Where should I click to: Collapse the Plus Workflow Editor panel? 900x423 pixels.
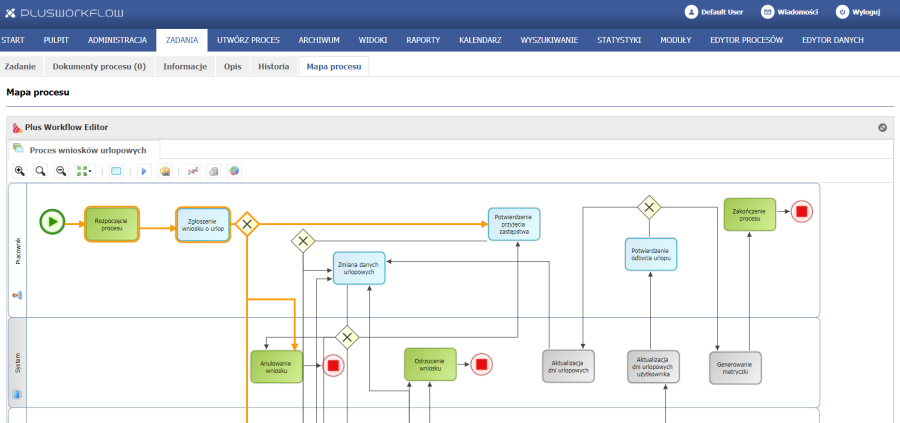pyautogui.click(x=882, y=127)
